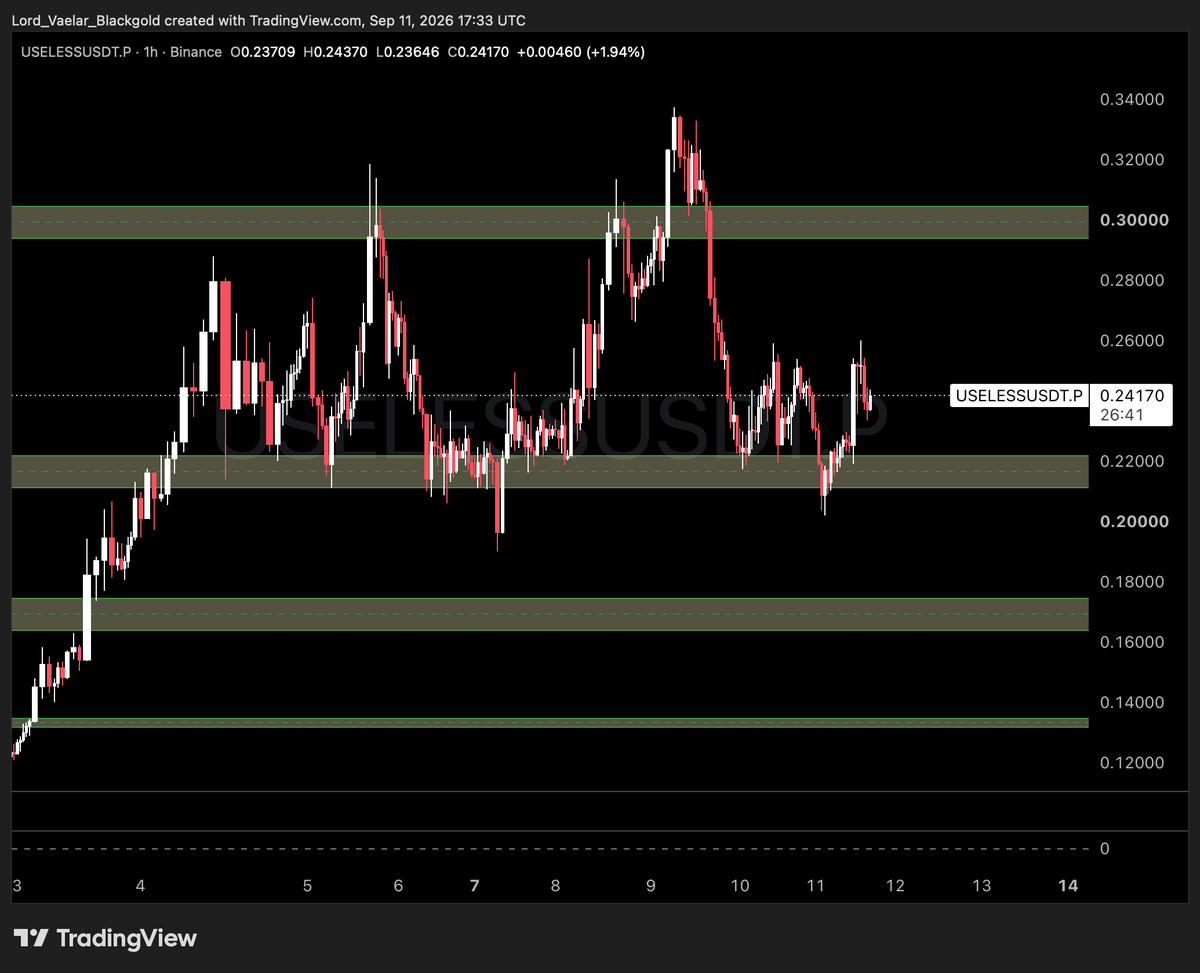Click the TradingView wordmark text
The image size is (1200, 973).
127,938
